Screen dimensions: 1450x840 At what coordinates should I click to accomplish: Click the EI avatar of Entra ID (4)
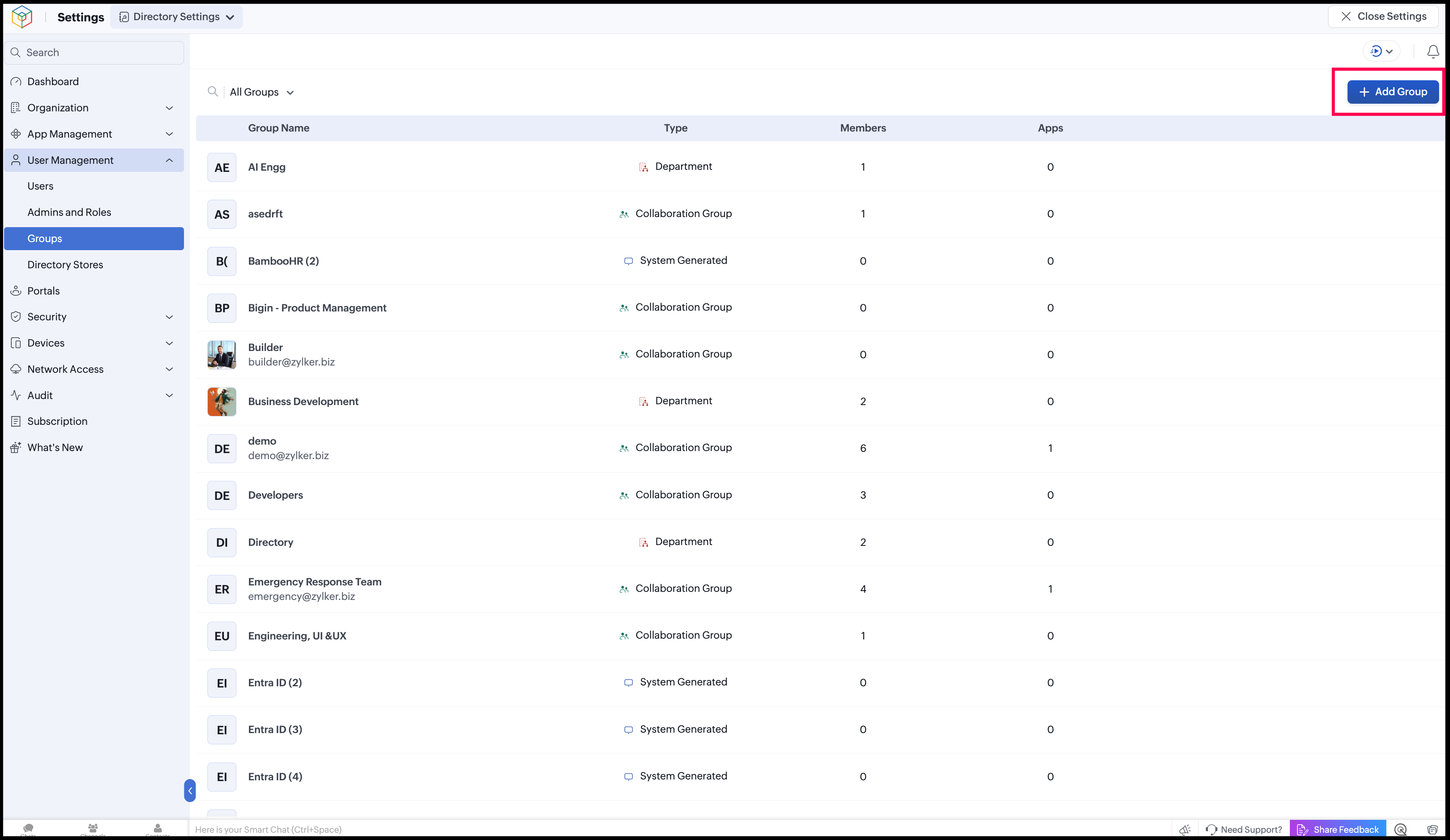(221, 777)
